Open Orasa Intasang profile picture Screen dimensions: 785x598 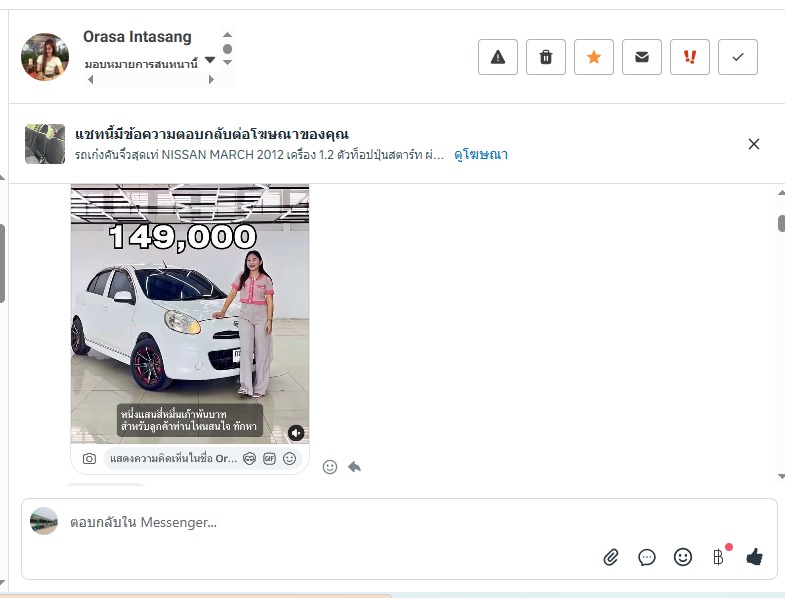pos(45,57)
